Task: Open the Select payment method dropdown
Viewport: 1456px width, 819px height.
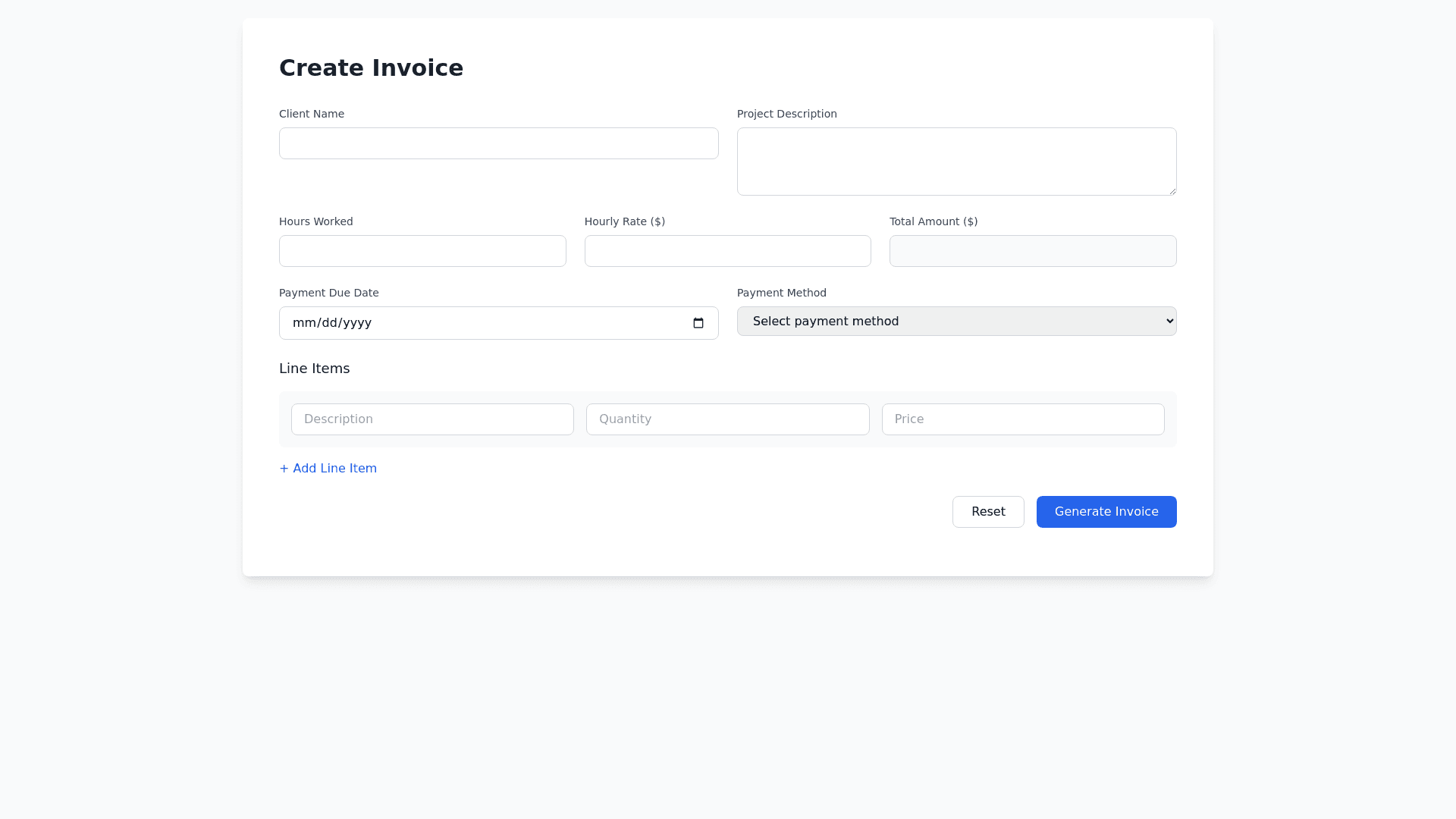Action: pyautogui.click(x=956, y=321)
